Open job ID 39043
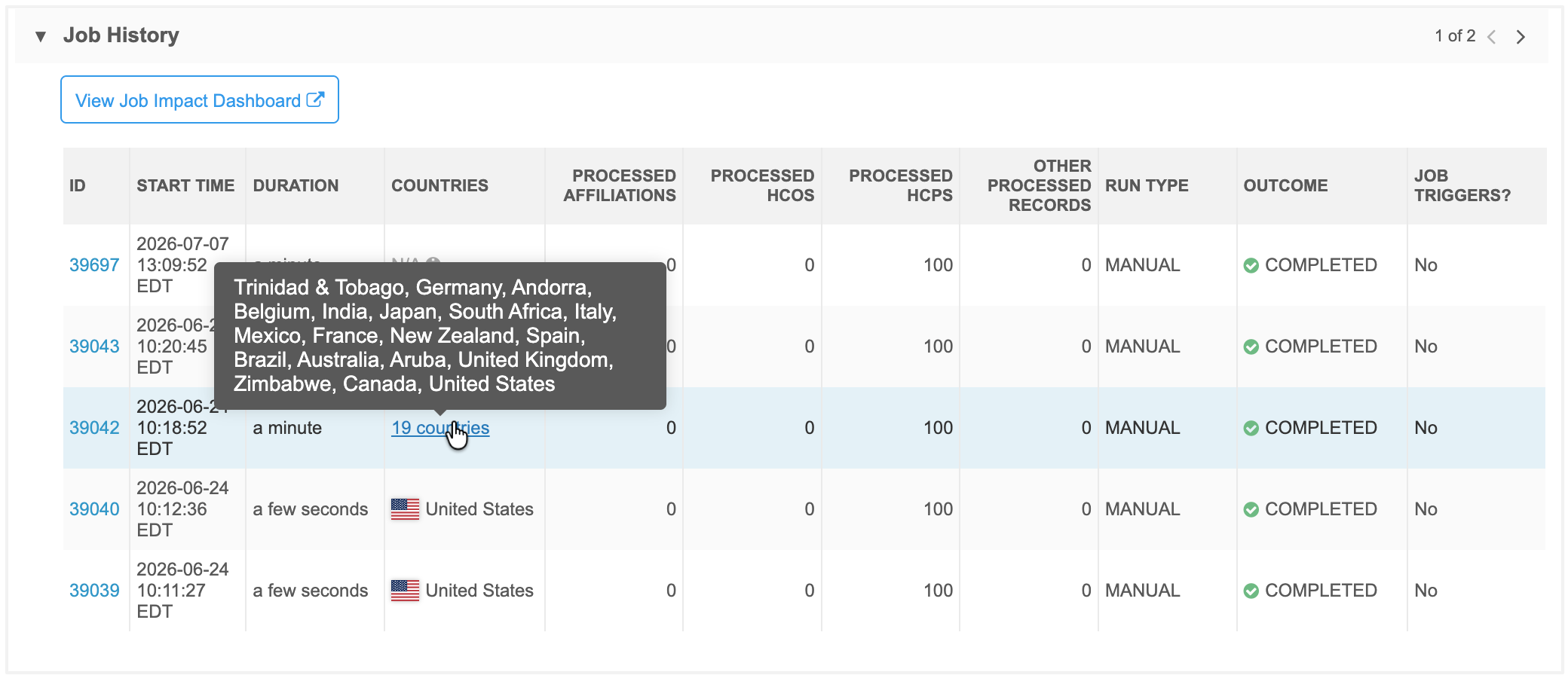Screen dimensions: 1568x678 [94, 347]
